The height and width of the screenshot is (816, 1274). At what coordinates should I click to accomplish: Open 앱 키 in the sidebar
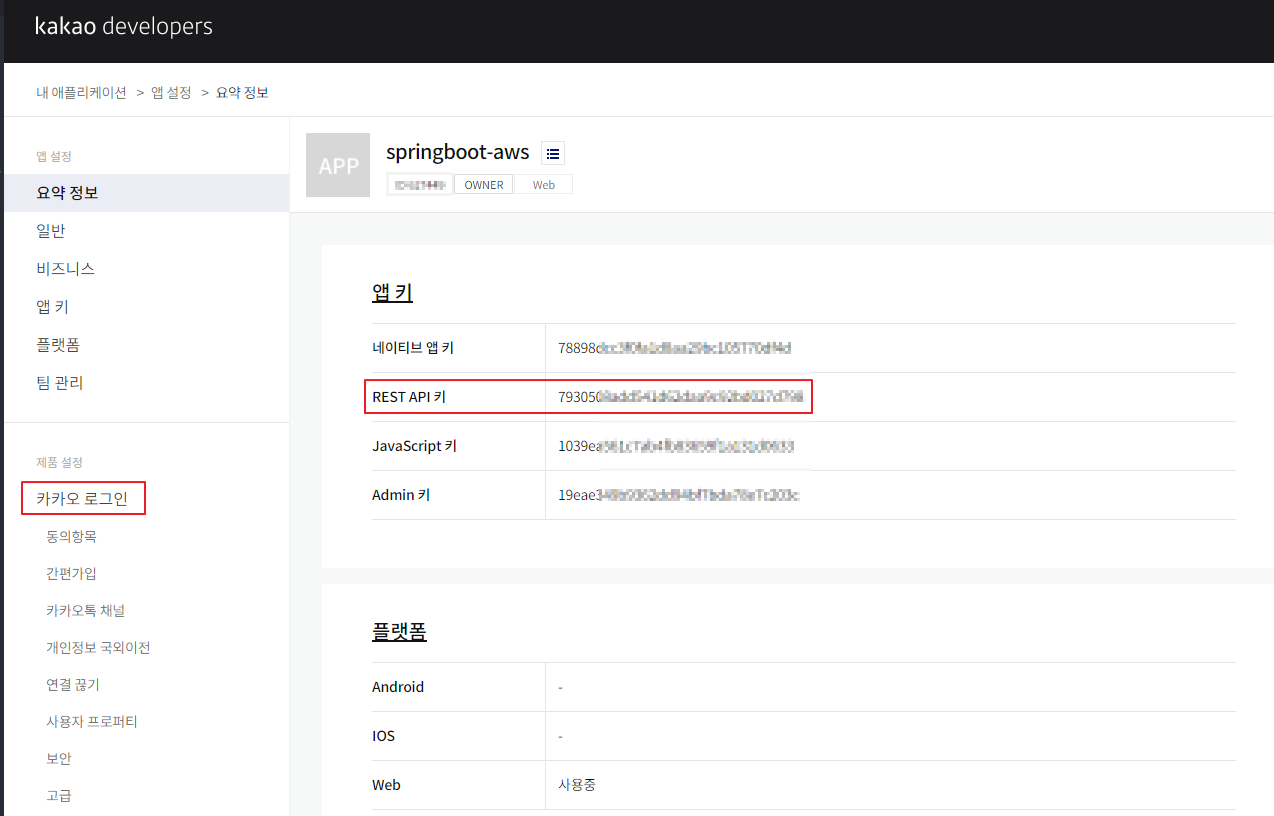[53, 307]
